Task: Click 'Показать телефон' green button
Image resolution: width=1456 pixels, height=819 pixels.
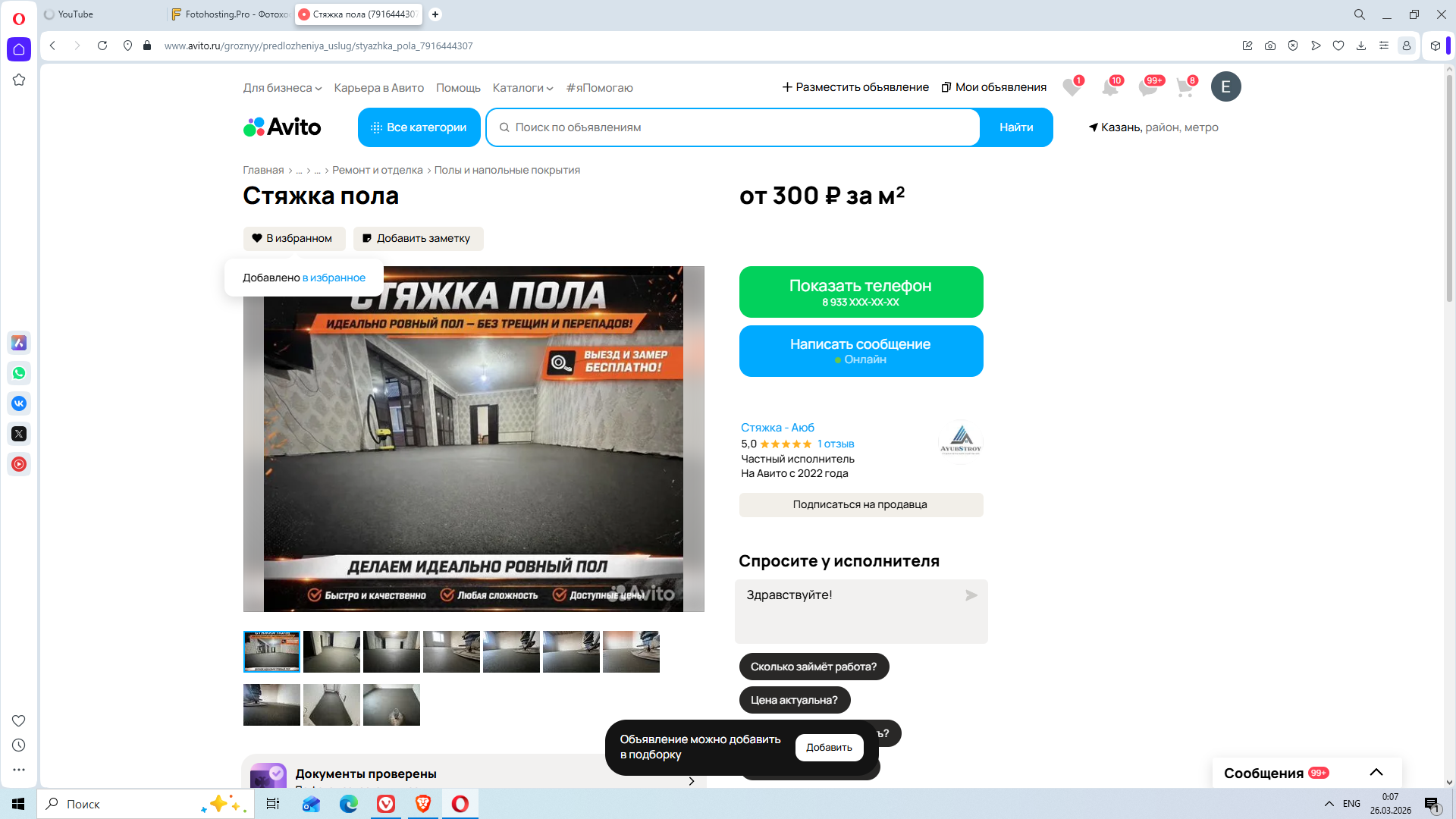Action: pyautogui.click(x=860, y=292)
